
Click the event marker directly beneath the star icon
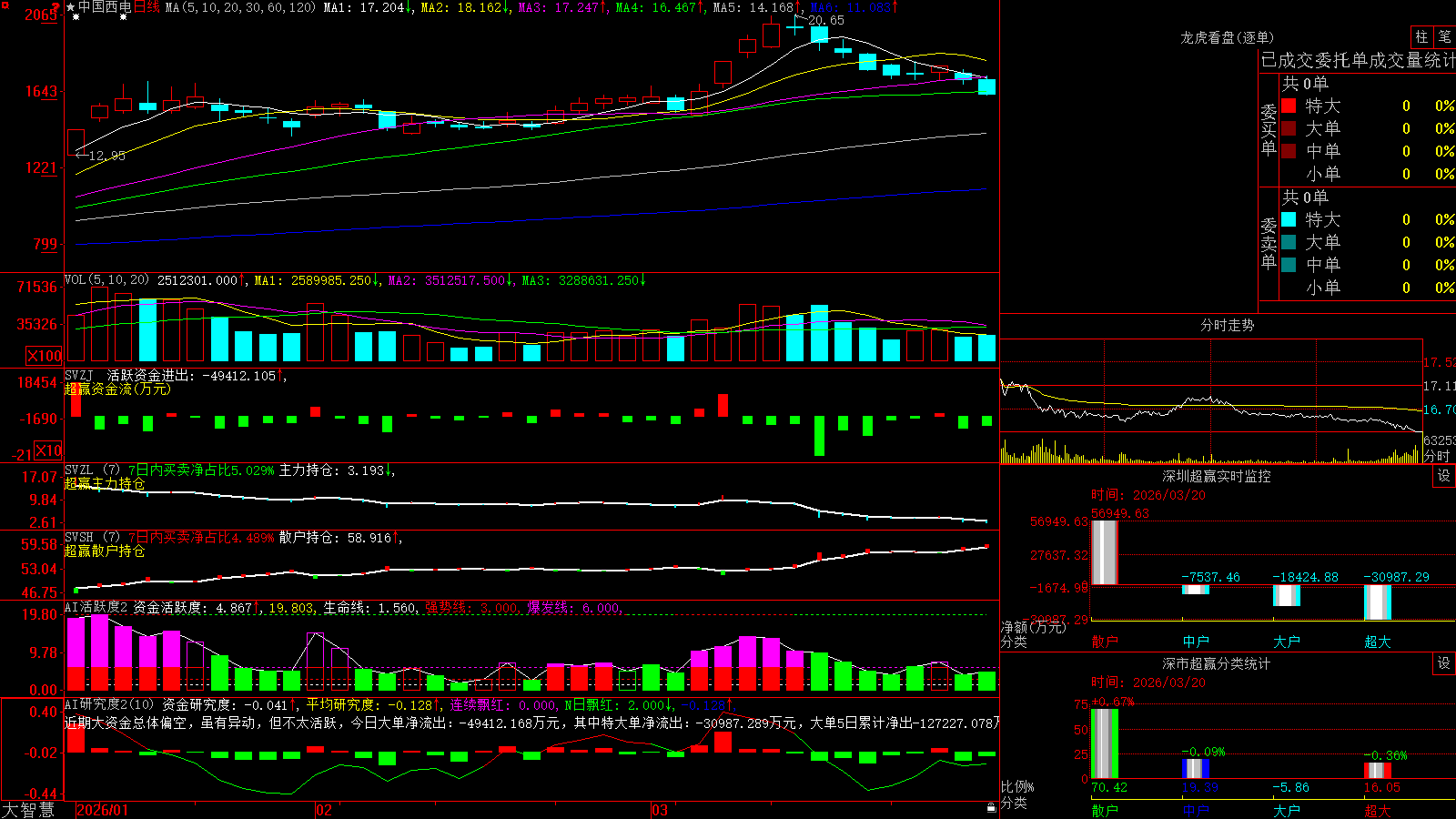(76, 17)
